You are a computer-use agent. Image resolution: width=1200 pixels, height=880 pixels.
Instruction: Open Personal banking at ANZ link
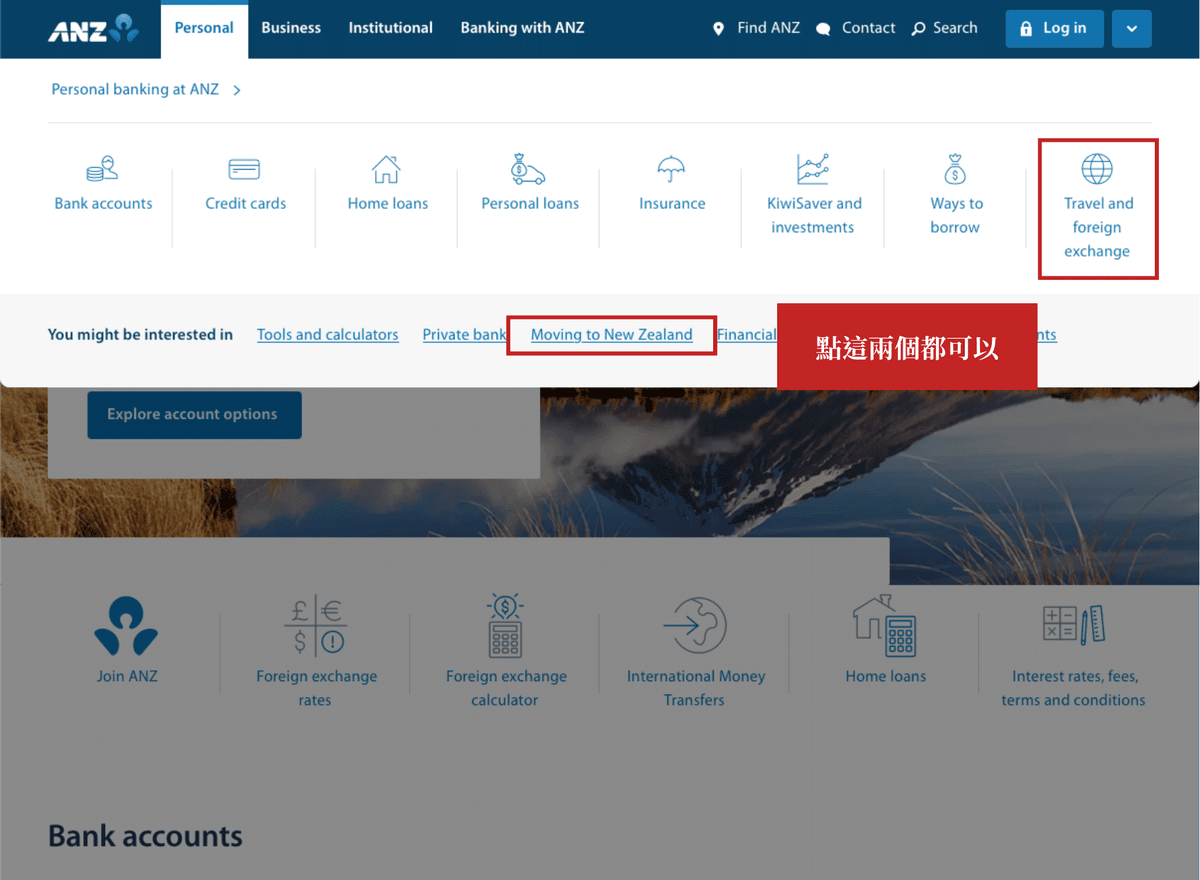[135, 90]
